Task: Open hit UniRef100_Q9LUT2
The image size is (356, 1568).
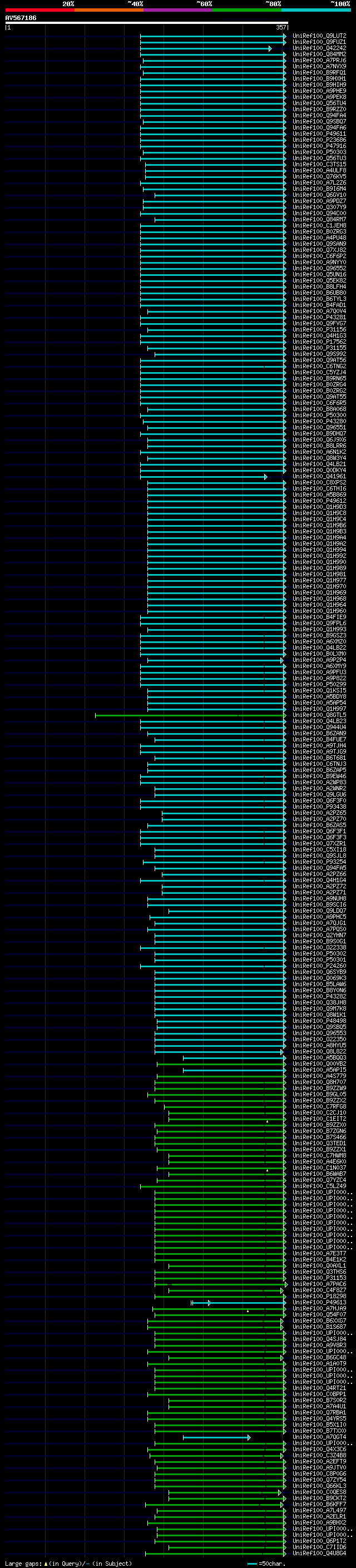Action: coord(319,36)
